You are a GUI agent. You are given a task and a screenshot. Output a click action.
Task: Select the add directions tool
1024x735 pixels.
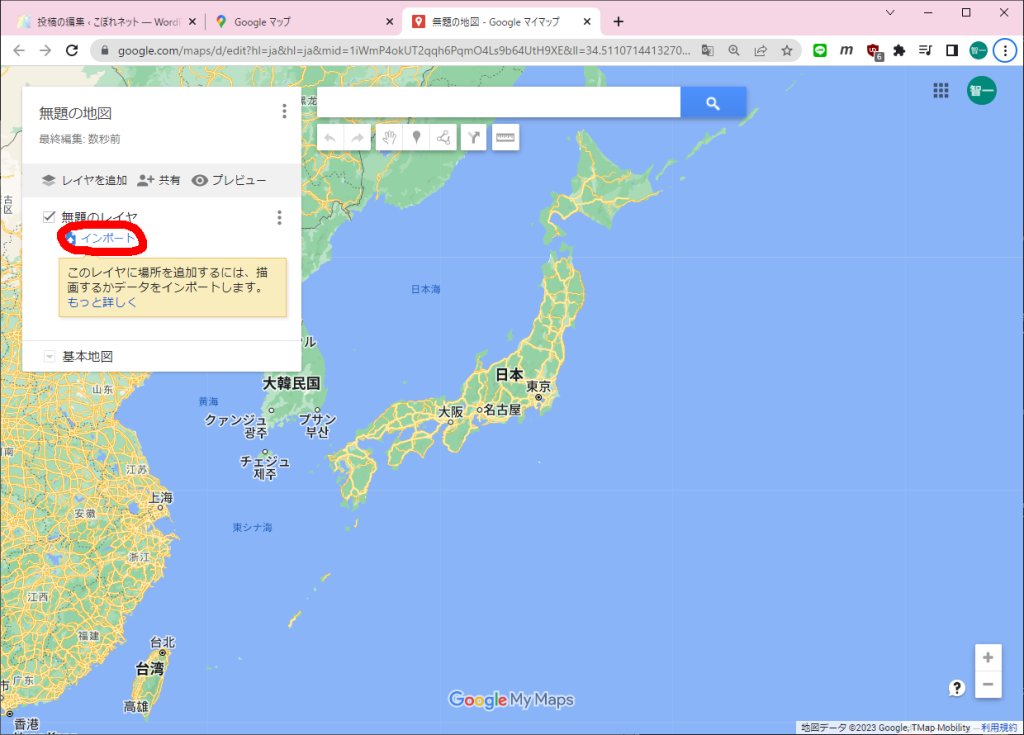[x=472, y=137]
